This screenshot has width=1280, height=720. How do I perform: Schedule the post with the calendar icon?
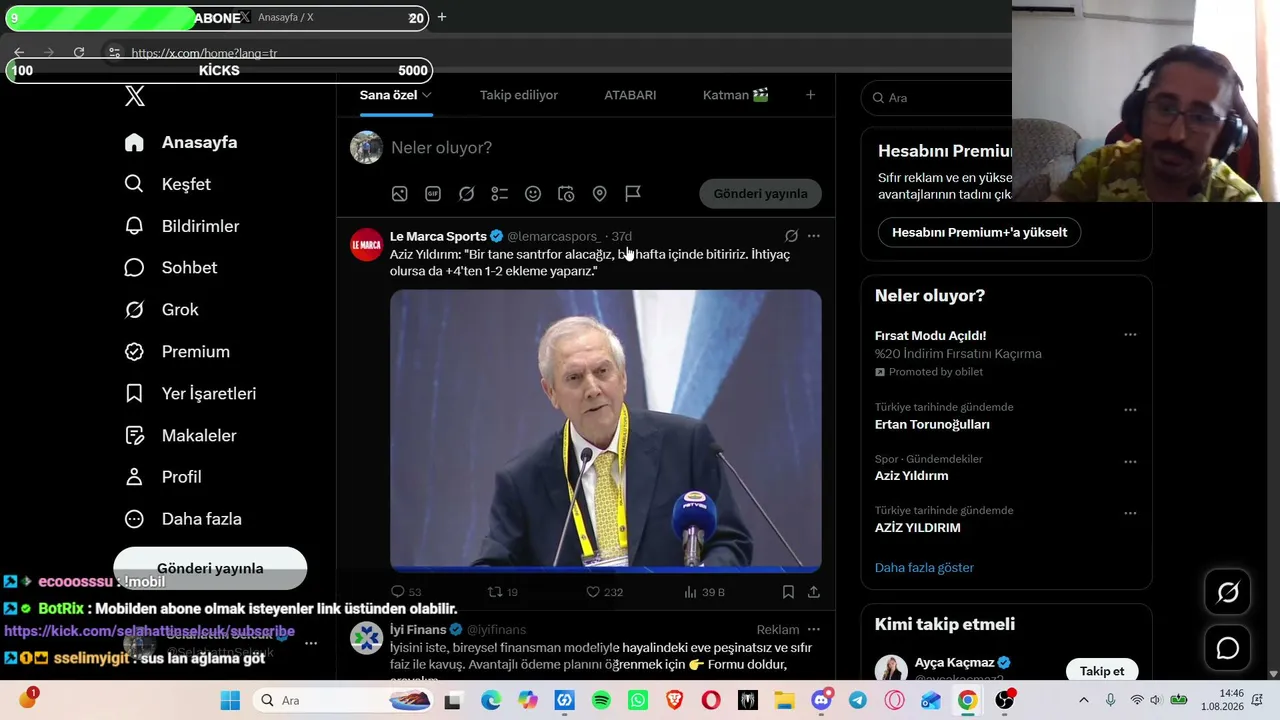click(x=566, y=194)
